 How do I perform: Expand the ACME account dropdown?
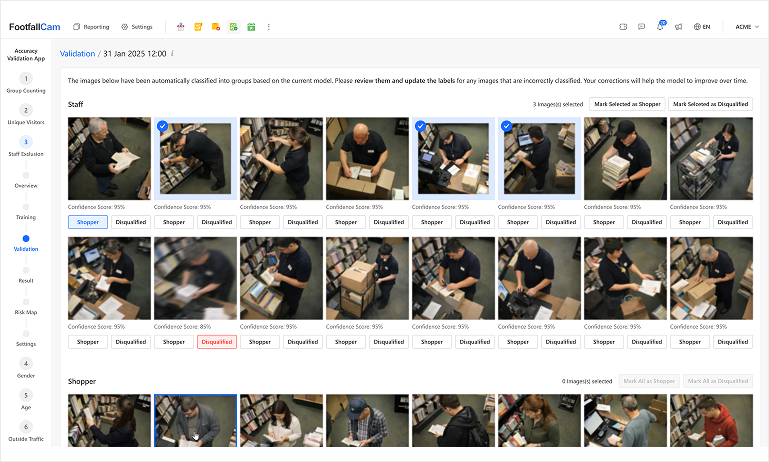point(747,27)
